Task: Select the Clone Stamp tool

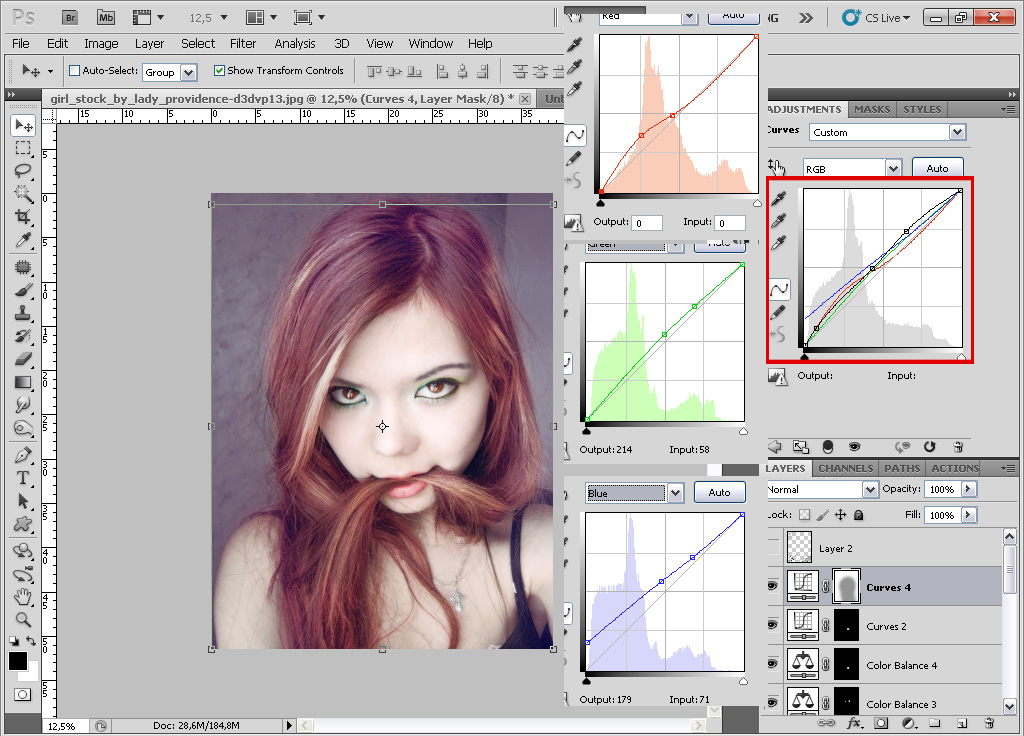Action: [24, 313]
